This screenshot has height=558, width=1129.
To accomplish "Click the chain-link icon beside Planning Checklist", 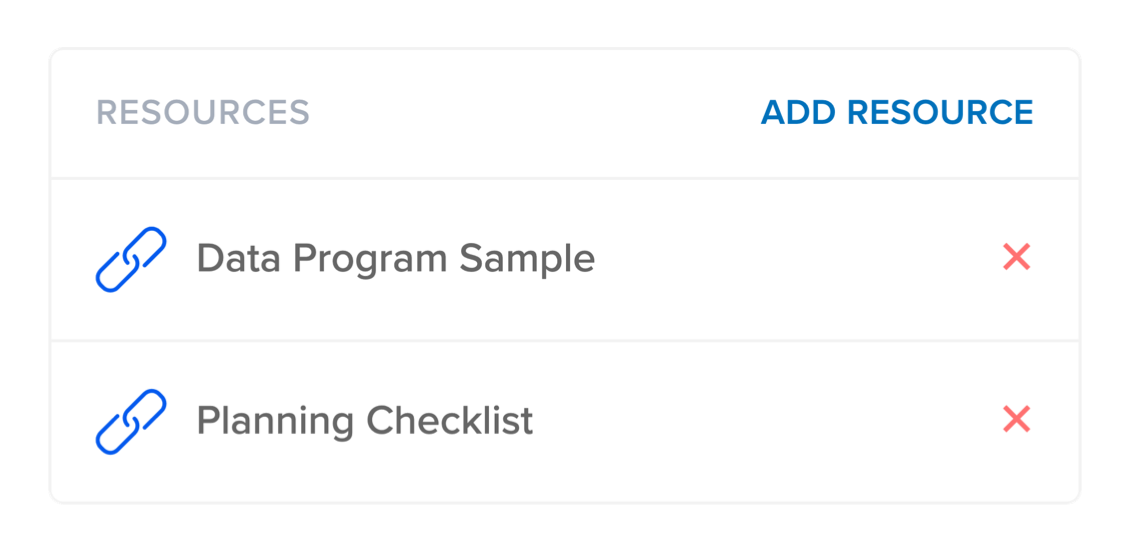I will click(x=131, y=421).
